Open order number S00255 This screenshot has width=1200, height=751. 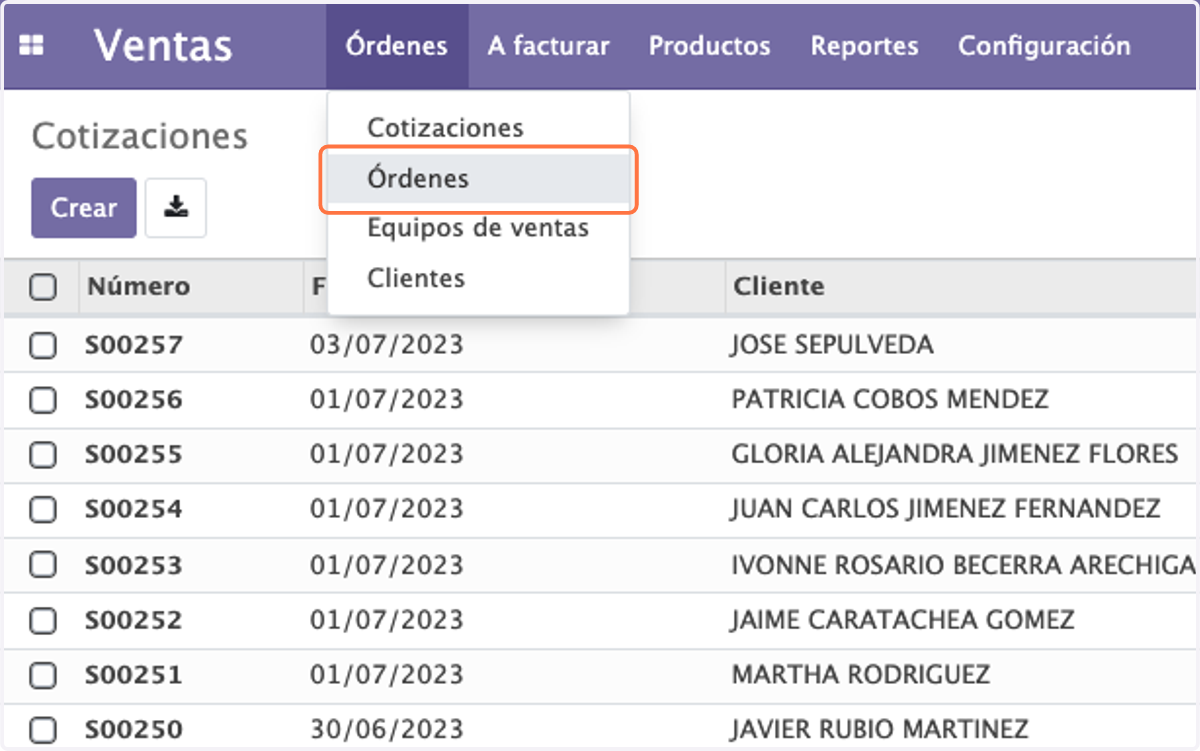pos(134,455)
